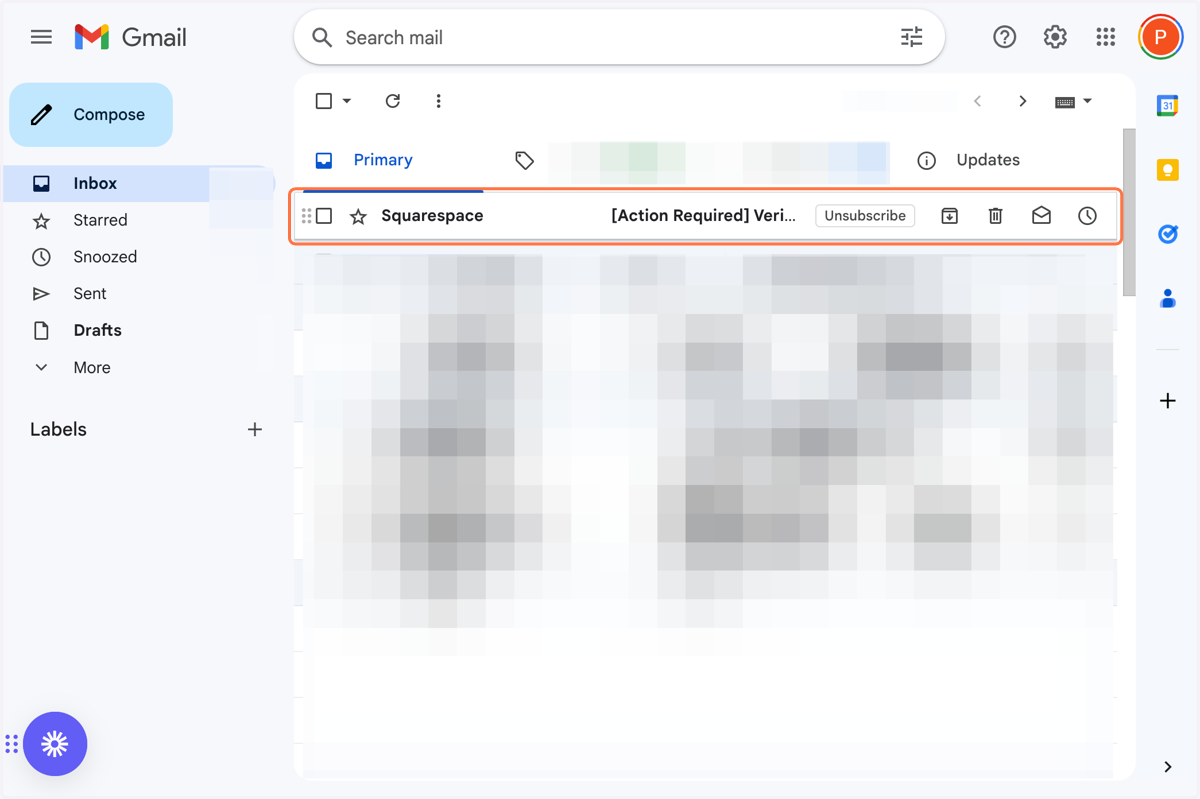The width and height of the screenshot is (1200, 799).
Task: Click the purple floating asterisk button
Action: [x=55, y=744]
